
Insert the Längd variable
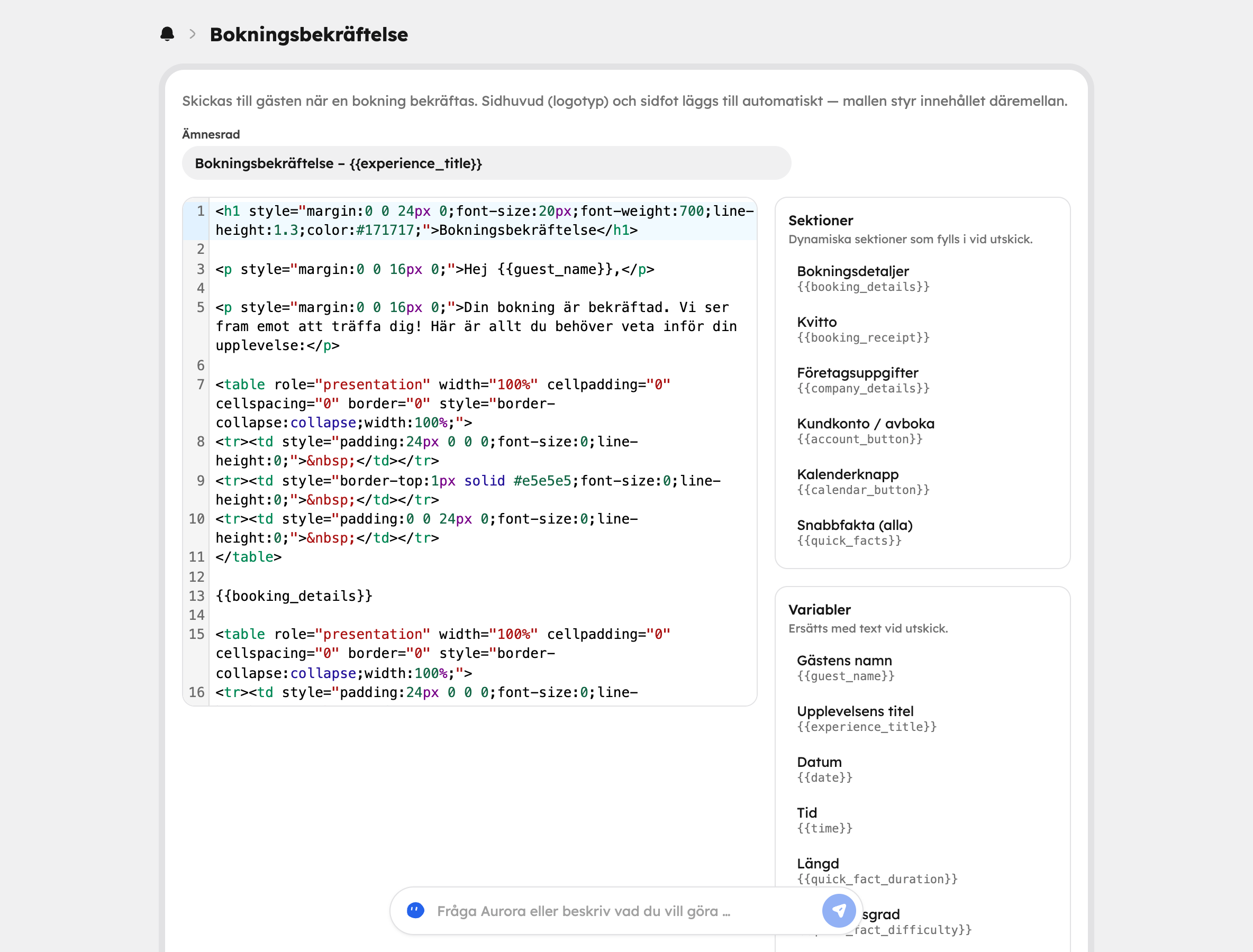(x=922, y=871)
